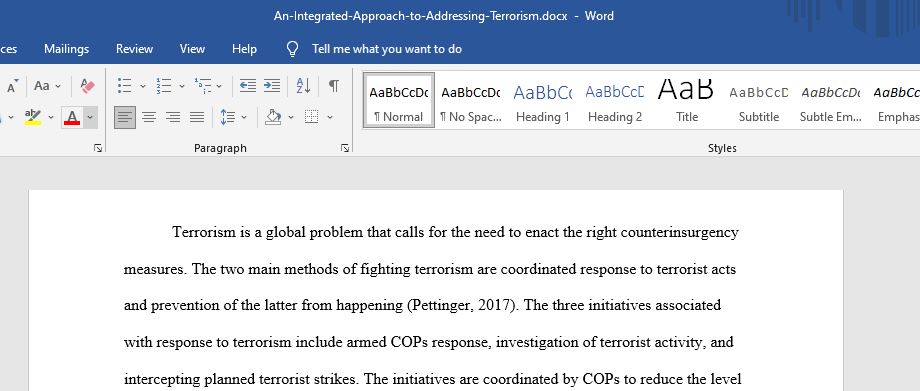The height and width of the screenshot is (391, 920).
Task: Clear all formatting with eraser icon
Action: 87,86
